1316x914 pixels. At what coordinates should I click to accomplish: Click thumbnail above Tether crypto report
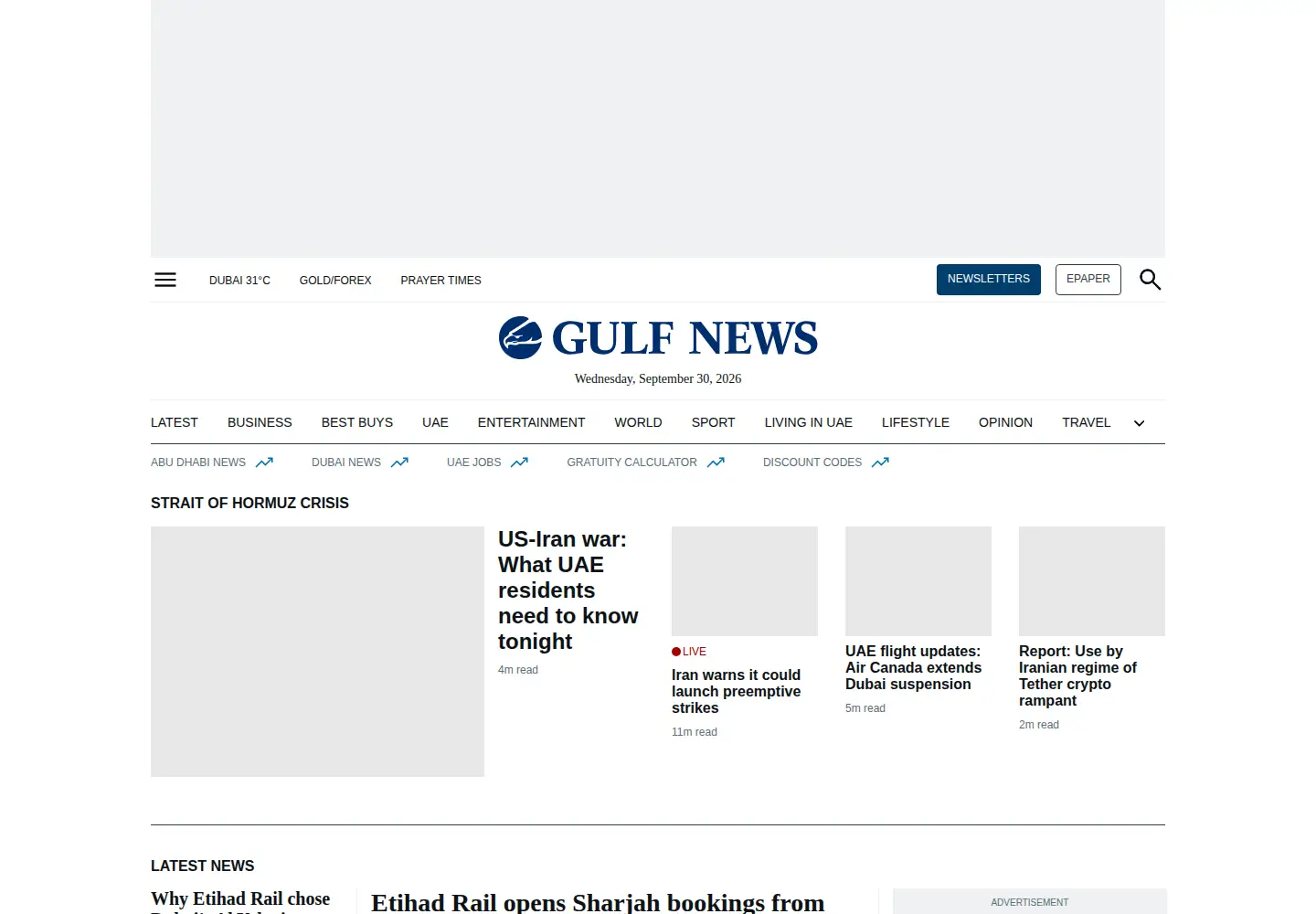[1092, 581]
